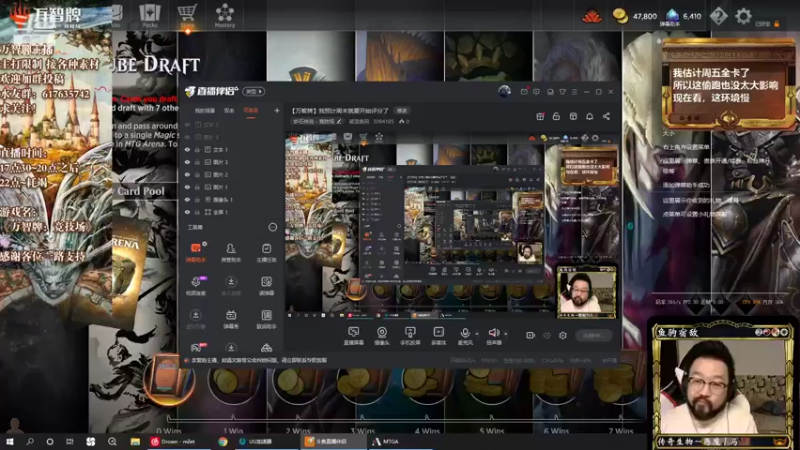Viewport: 800px width, 450px height.
Task: Open the Mastery tab in MTG Arena
Action: (224, 16)
